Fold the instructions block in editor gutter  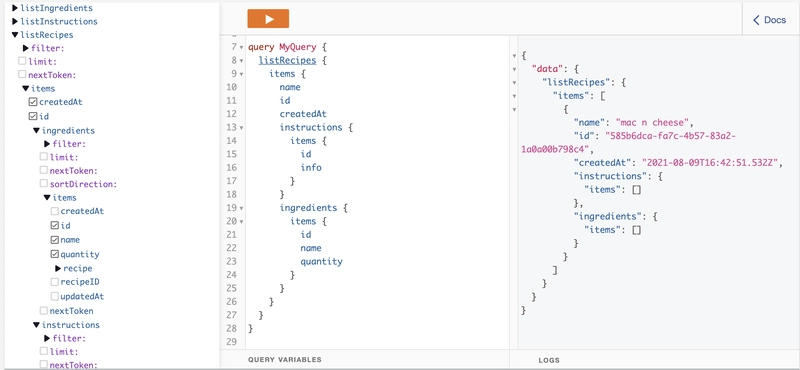click(241, 128)
